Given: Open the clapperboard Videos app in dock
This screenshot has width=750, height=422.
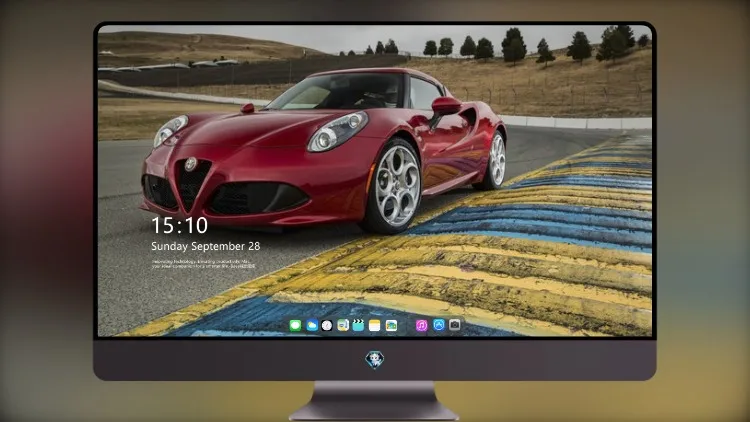Looking at the screenshot, I should pos(358,326).
